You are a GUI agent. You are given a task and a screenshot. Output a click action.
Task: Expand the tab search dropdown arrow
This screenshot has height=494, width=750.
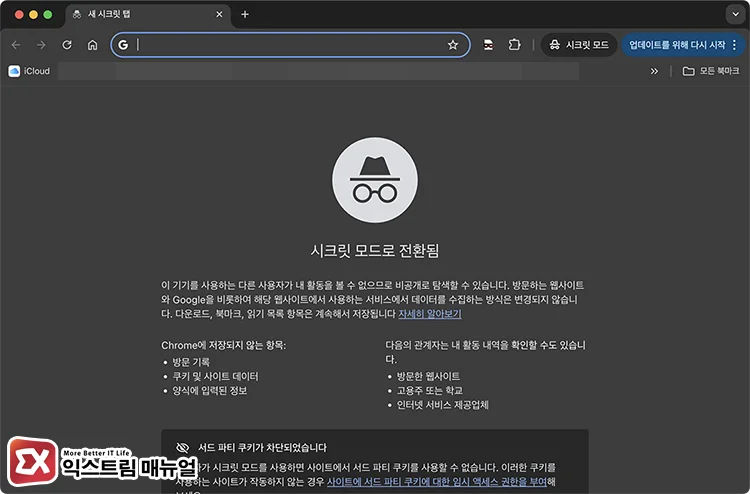point(735,14)
